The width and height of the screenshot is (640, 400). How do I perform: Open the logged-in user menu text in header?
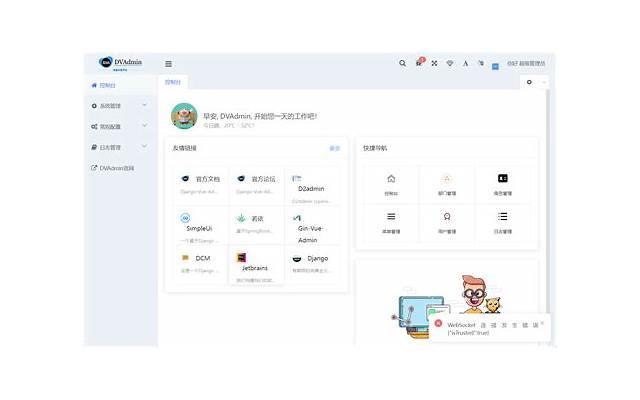click(x=526, y=63)
